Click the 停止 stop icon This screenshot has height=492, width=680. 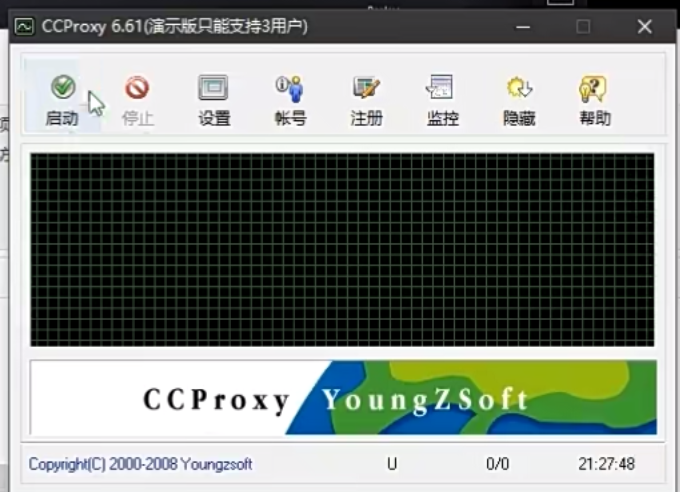(137, 88)
